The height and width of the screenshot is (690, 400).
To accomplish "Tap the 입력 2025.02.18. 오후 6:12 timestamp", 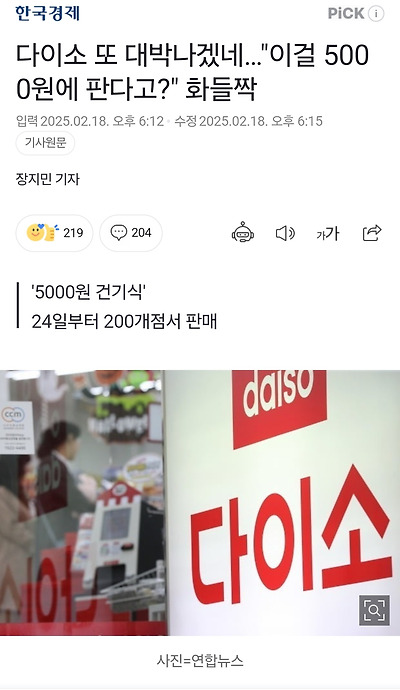I will tap(90, 121).
